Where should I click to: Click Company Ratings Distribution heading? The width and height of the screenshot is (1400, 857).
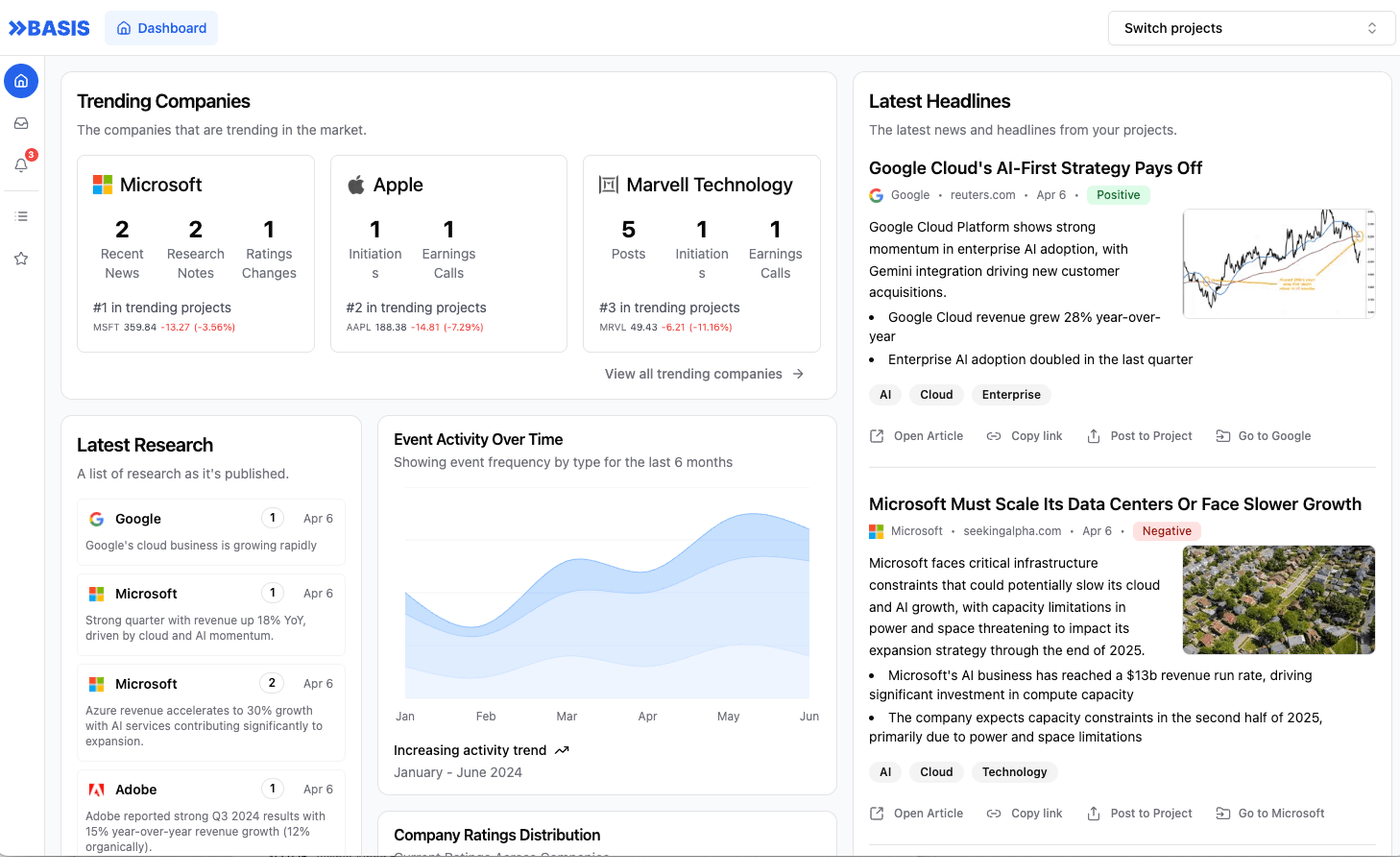click(x=497, y=835)
